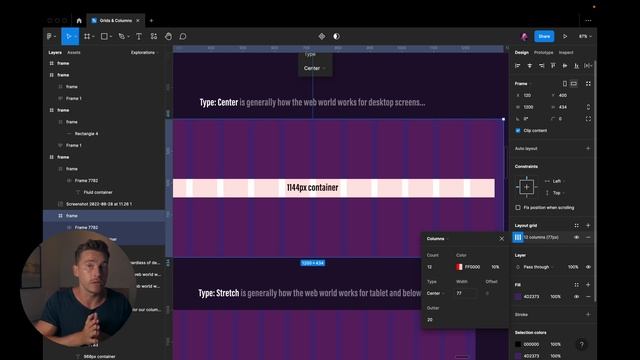Screen dimensions: 640x360
Task: Add a stroke
Action: click(x=588, y=314)
